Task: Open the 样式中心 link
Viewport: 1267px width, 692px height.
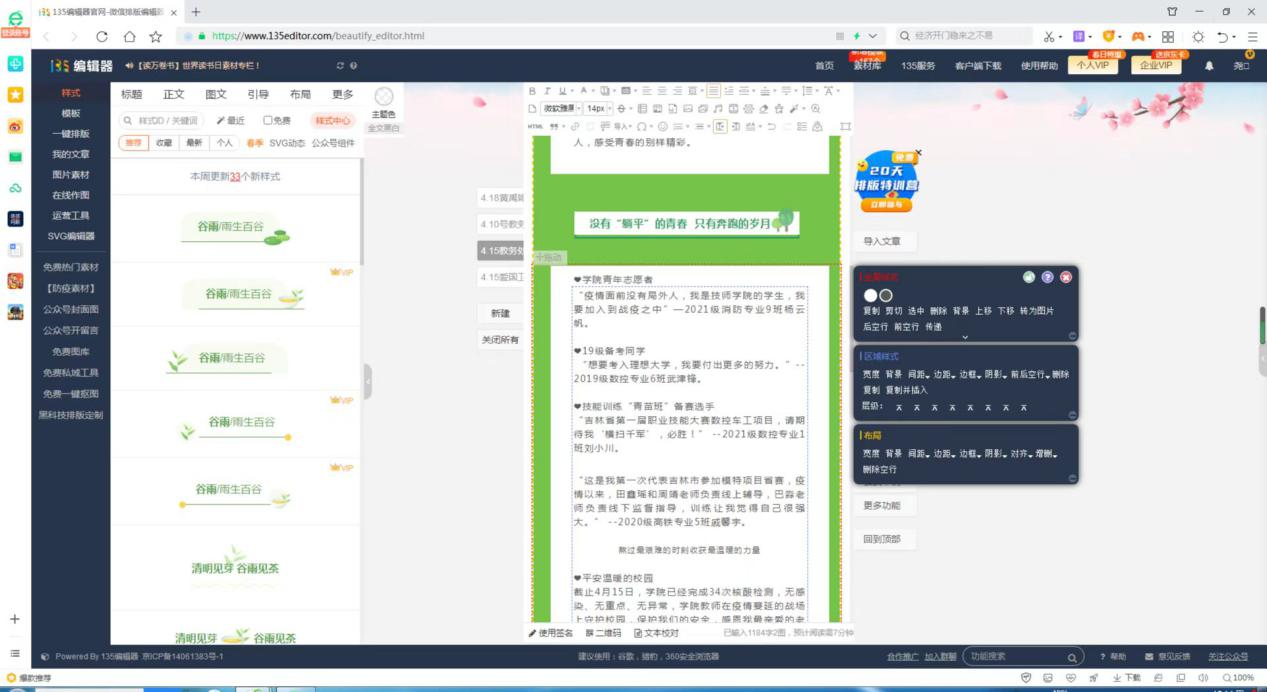Action: point(333,120)
